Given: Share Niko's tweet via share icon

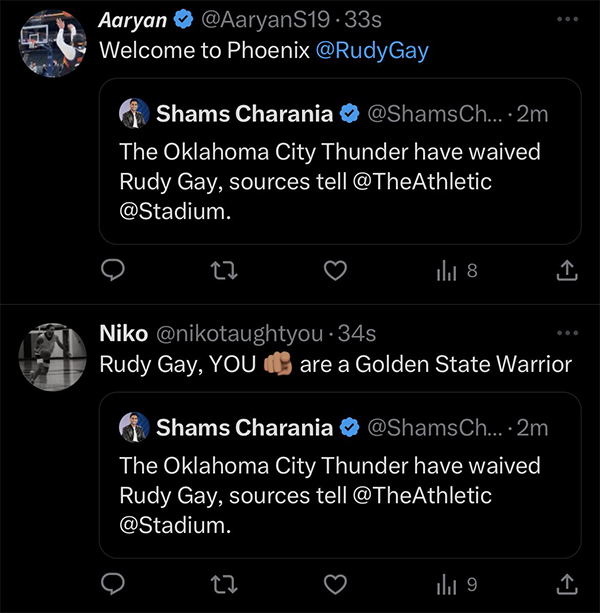Looking at the screenshot, I should (x=565, y=583).
